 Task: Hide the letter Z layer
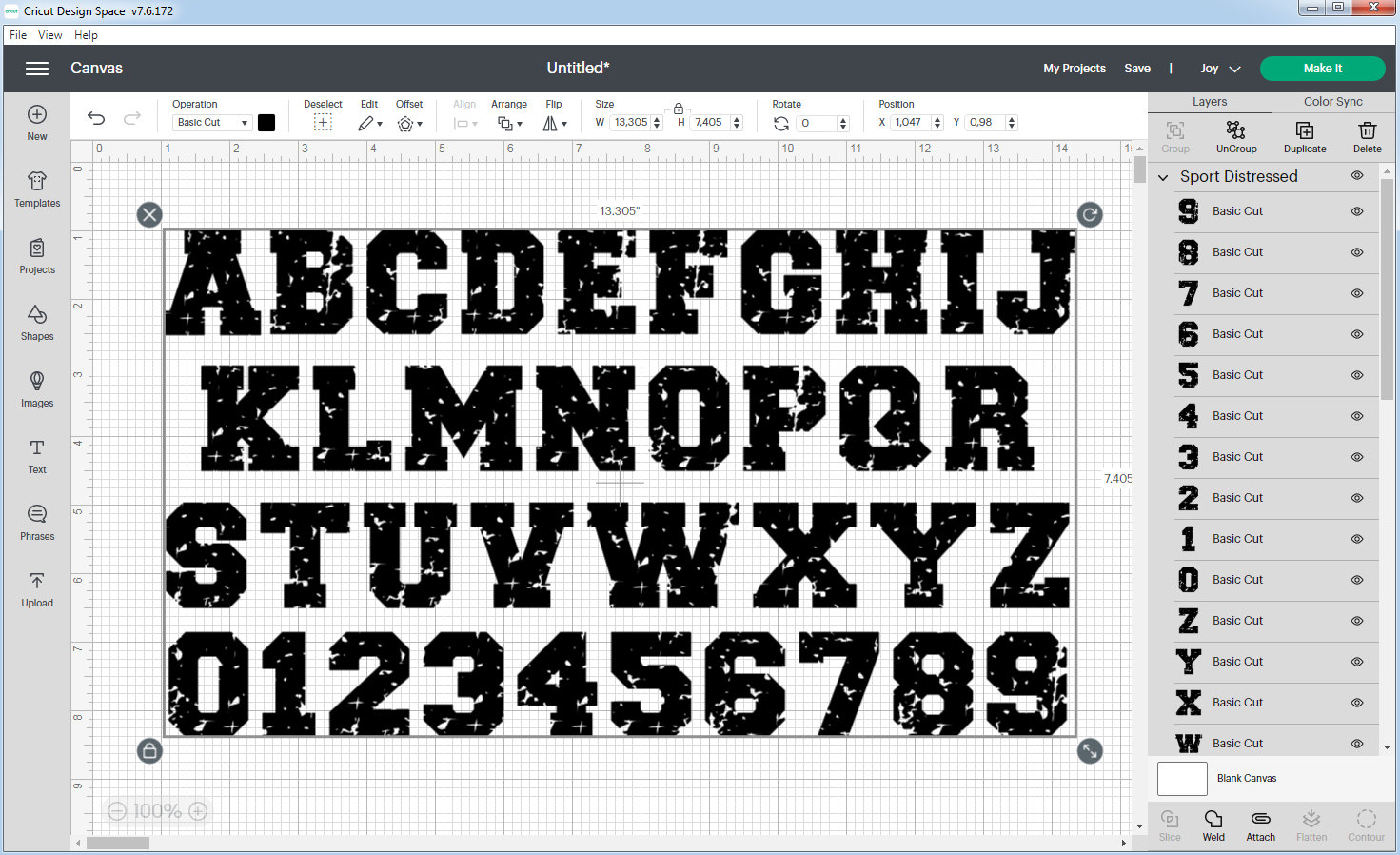coord(1357,621)
